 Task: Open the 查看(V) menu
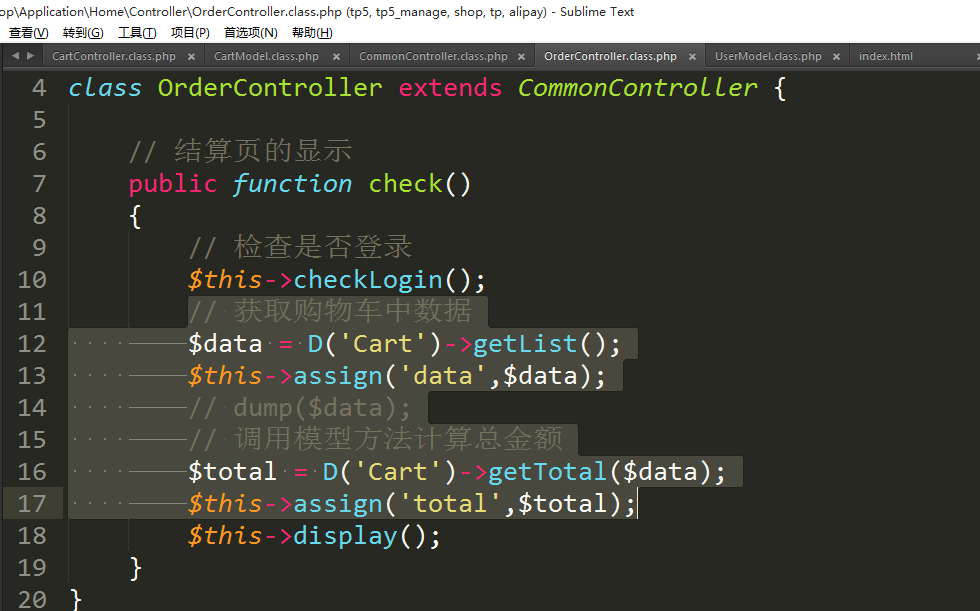(x=28, y=33)
